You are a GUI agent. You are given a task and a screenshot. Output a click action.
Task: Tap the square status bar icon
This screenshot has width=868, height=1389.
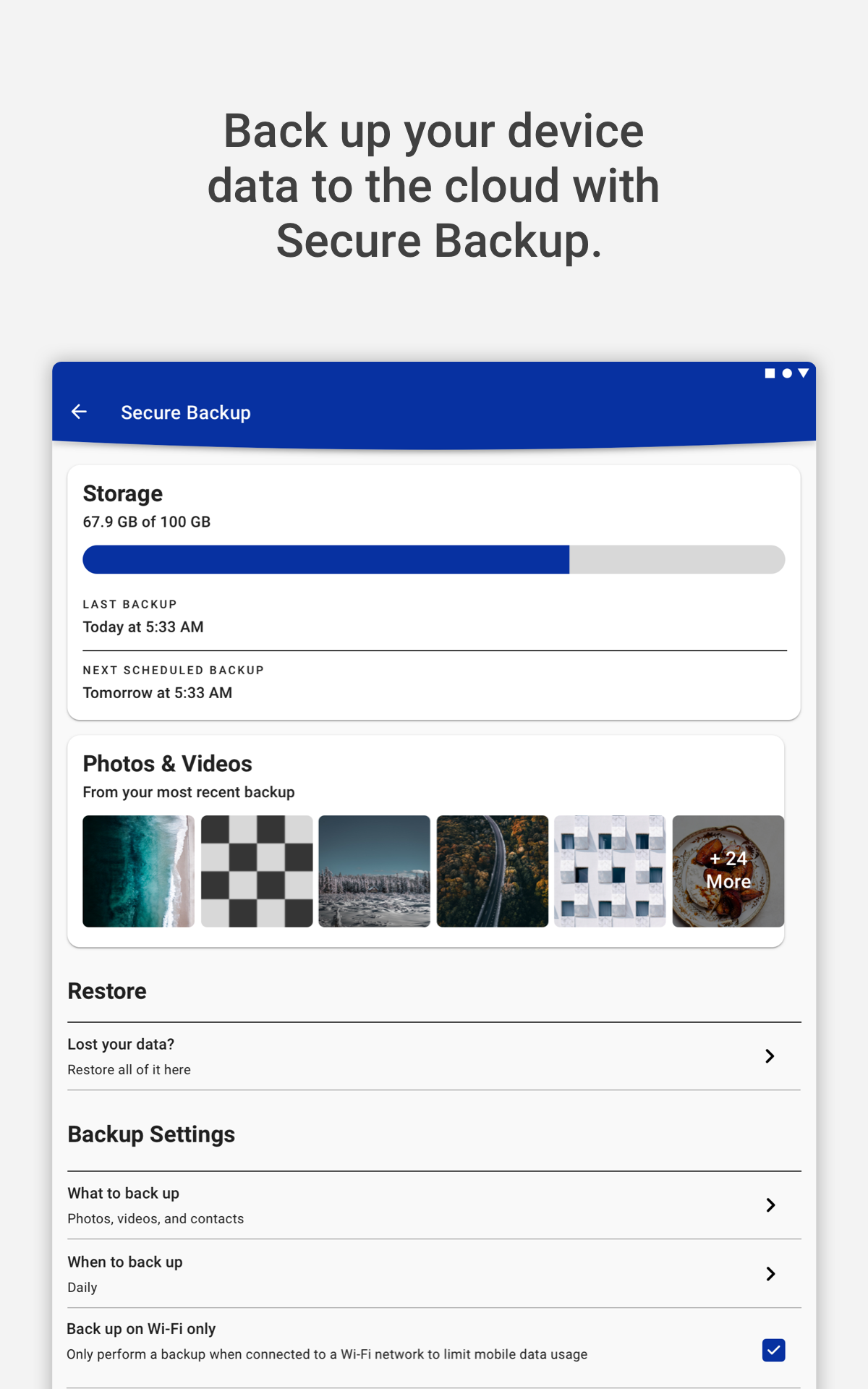click(x=770, y=373)
